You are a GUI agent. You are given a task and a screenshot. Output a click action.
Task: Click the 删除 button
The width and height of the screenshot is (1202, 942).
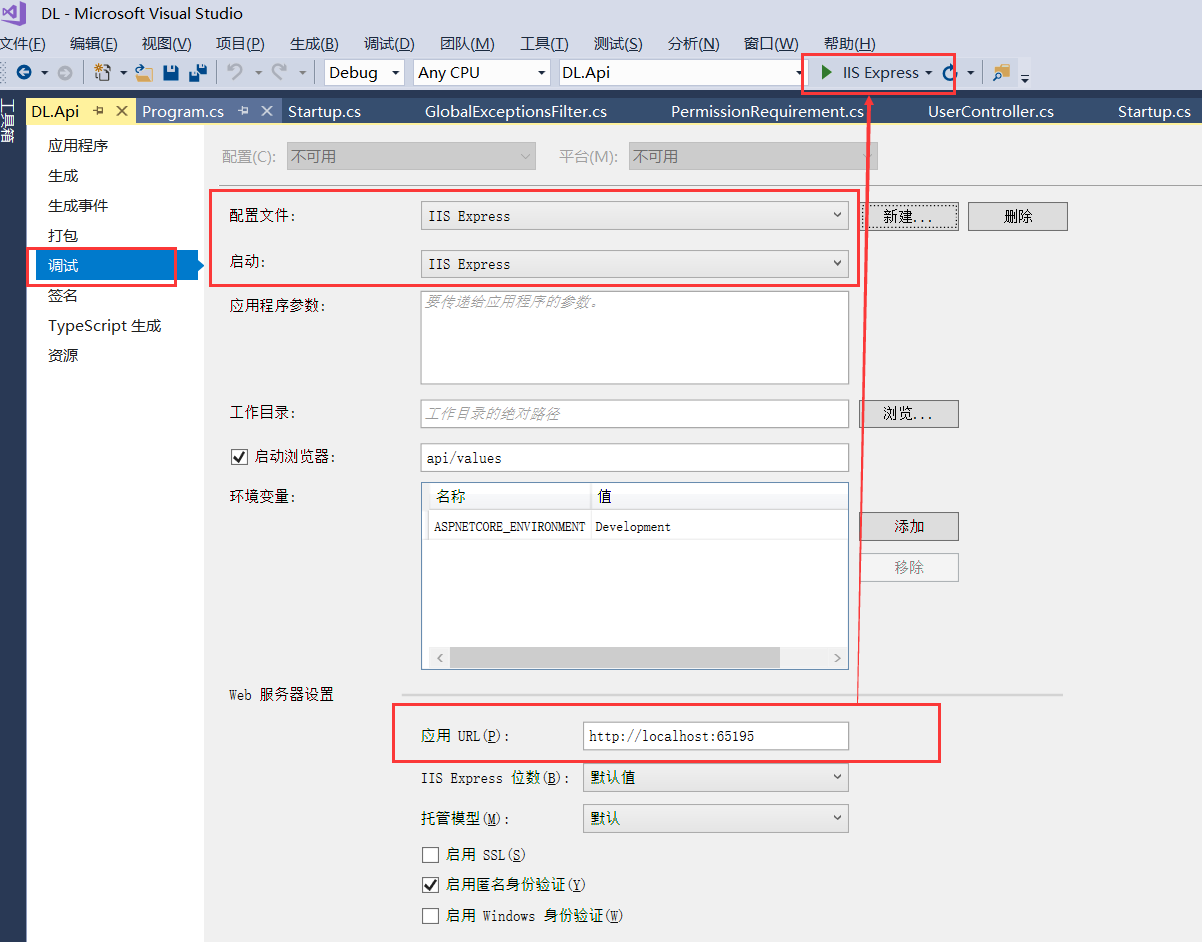pos(1018,216)
